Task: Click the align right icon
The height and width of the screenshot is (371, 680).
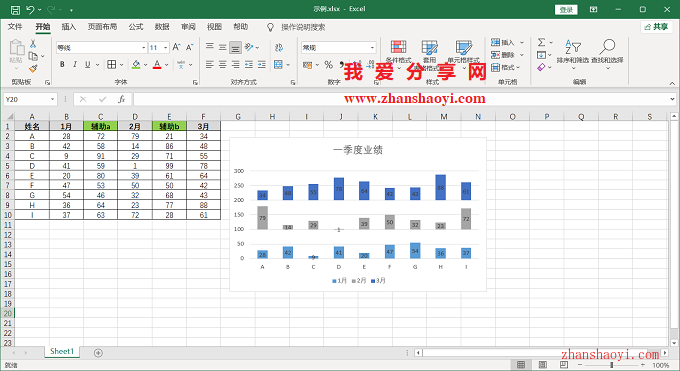Action: point(235,65)
